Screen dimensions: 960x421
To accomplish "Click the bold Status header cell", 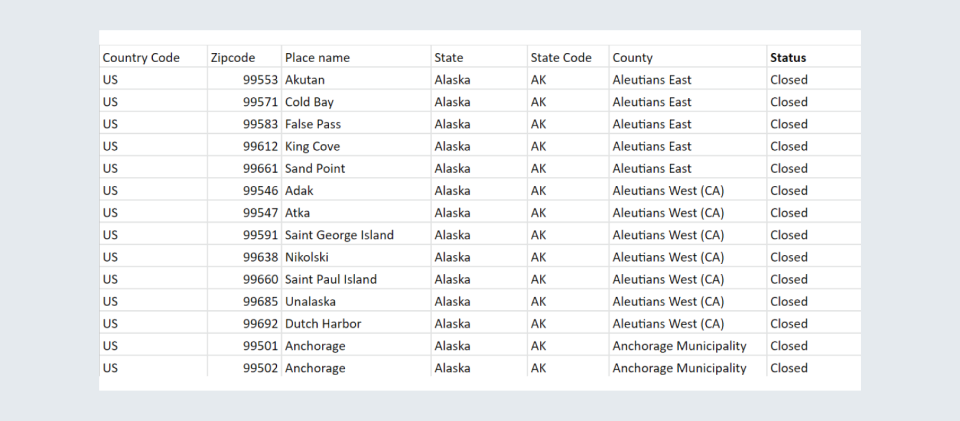I will pyautogui.click(x=788, y=58).
